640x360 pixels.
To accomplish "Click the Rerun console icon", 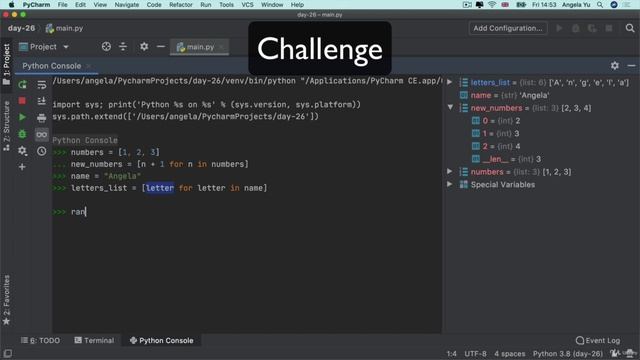I will coord(22,84).
